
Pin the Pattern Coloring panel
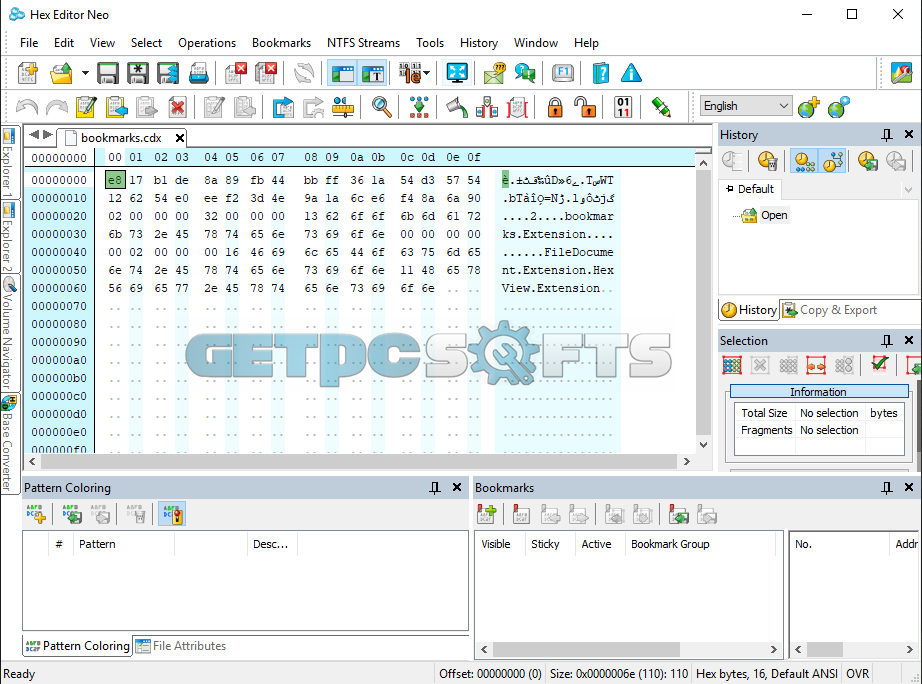tap(435, 488)
